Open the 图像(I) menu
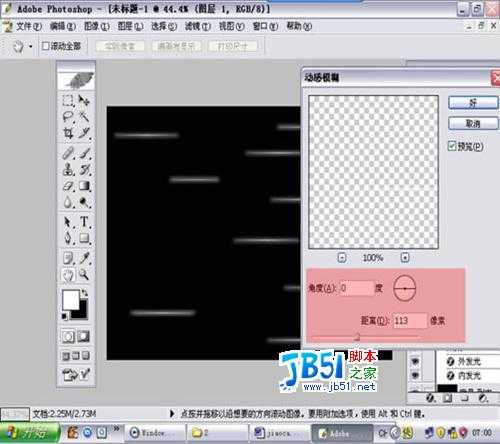 pyautogui.click(x=97, y=26)
